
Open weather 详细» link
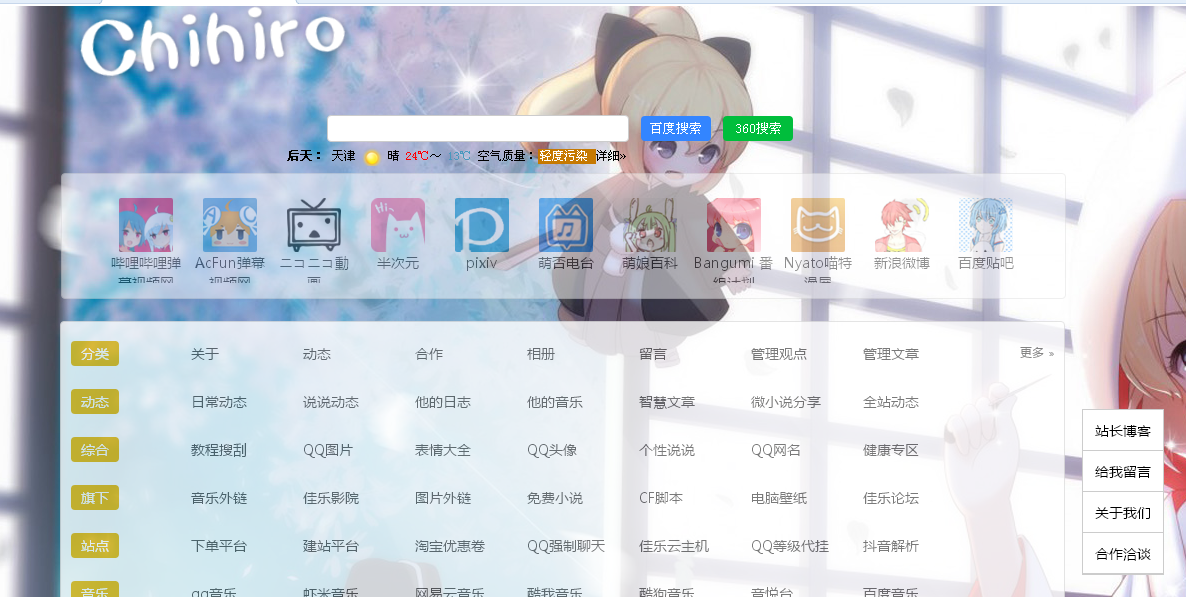(x=611, y=156)
